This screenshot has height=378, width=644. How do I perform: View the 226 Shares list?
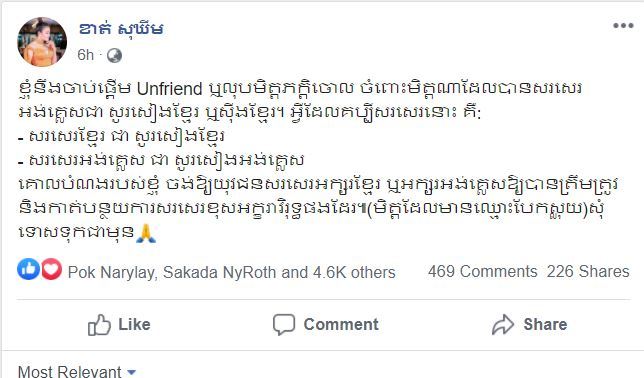coord(588,271)
